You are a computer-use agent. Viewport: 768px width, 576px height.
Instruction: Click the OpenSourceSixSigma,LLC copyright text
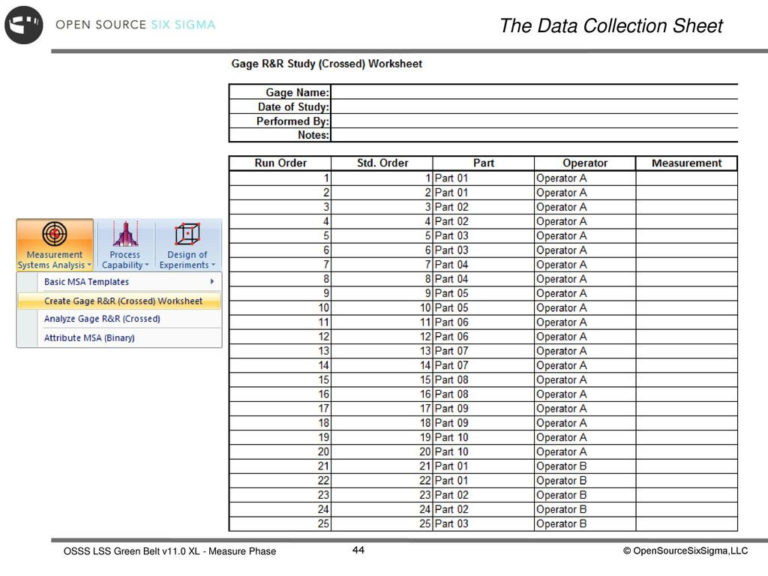685,551
